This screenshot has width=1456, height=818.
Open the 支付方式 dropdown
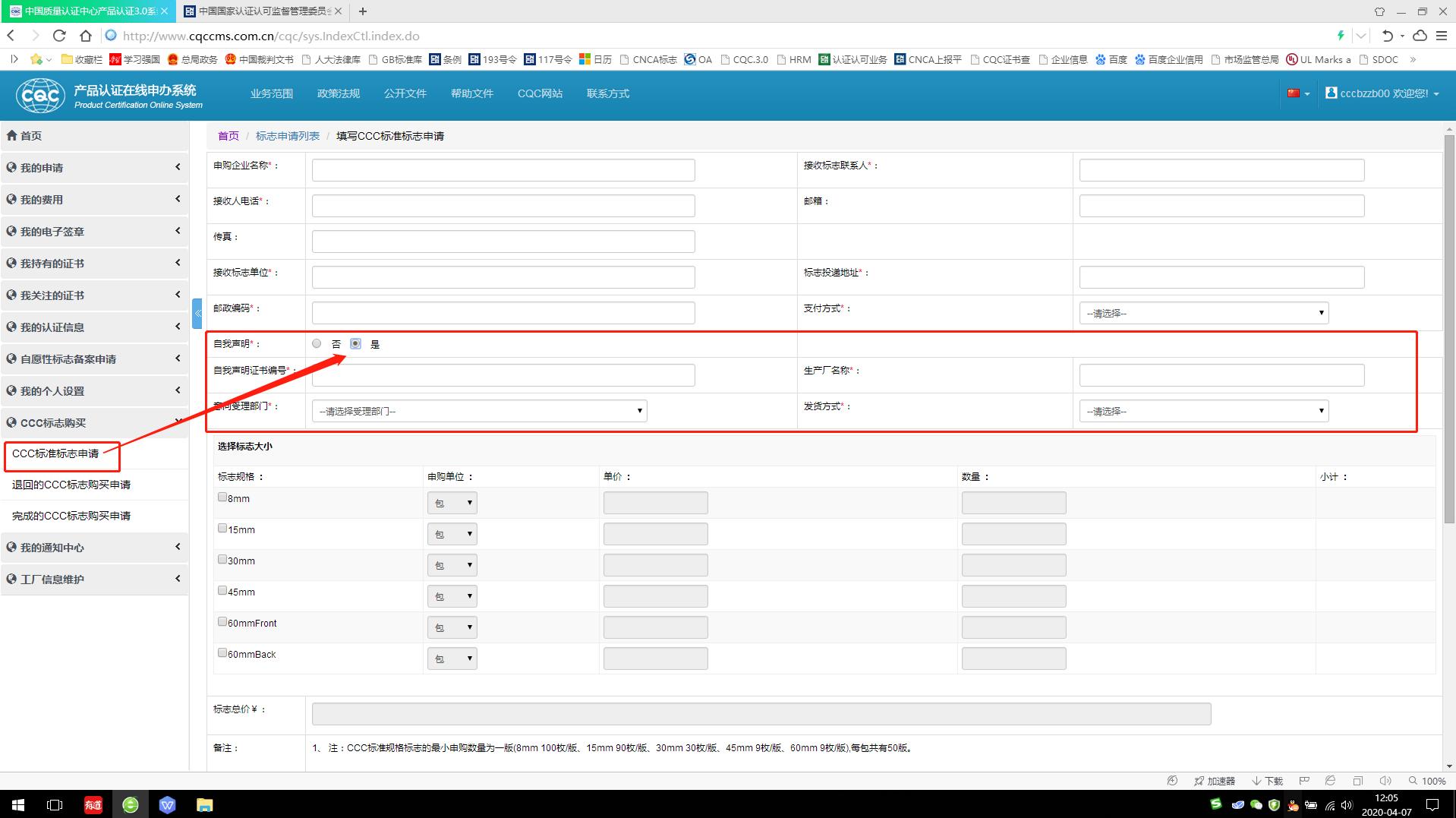tap(1204, 313)
